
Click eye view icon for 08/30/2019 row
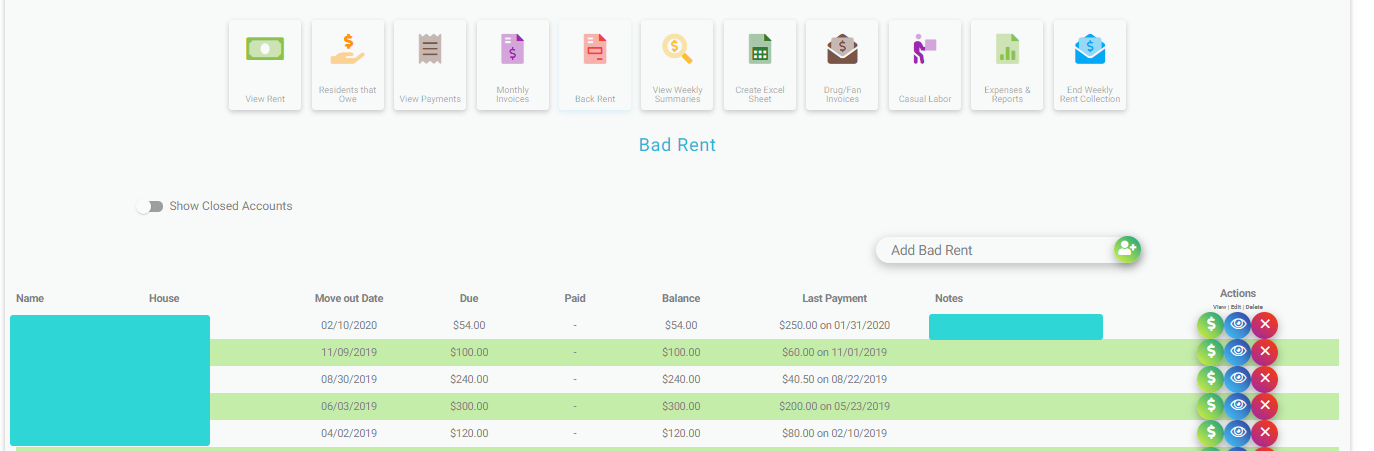point(1238,379)
